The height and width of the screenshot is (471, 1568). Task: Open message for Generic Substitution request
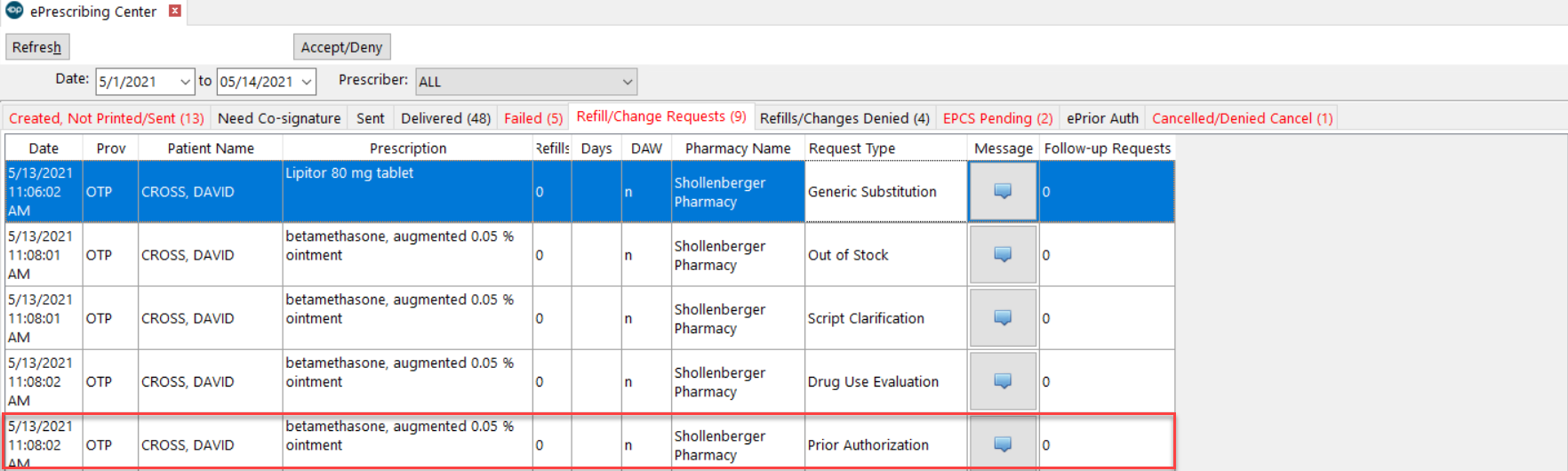pos(1003,191)
